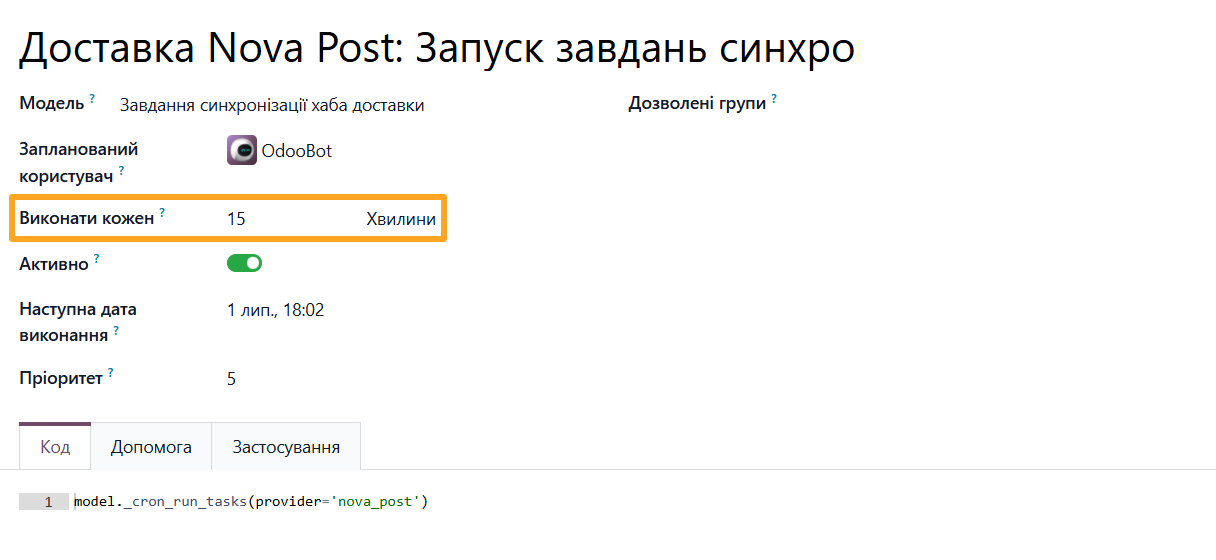Image resolution: width=1216 pixels, height=560 pixels.
Task: Click the Виконати кожен label
Action: [x=87, y=217]
